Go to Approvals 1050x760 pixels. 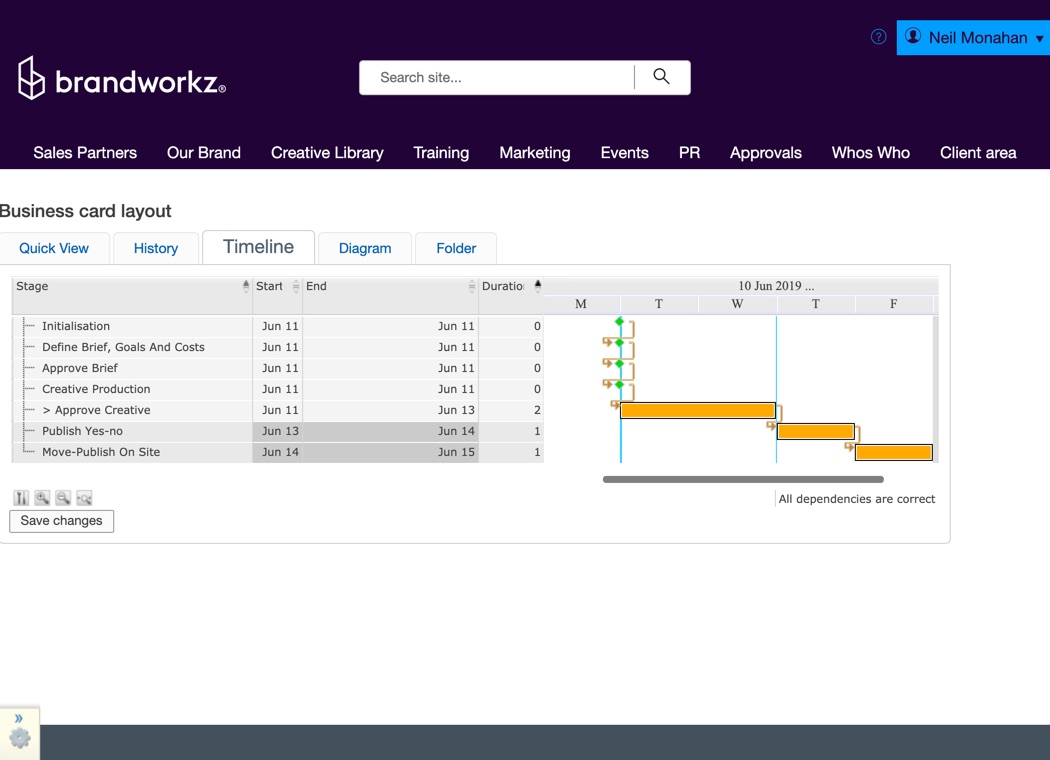click(x=765, y=153)
